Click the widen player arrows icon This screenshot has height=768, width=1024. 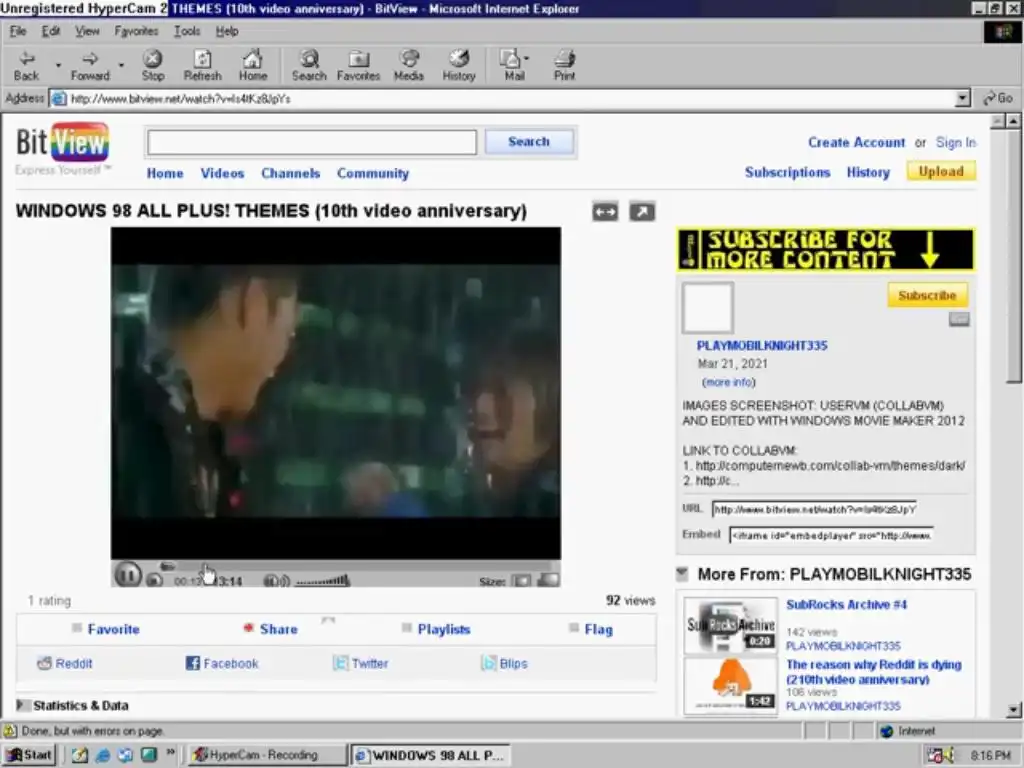[605, 212]
